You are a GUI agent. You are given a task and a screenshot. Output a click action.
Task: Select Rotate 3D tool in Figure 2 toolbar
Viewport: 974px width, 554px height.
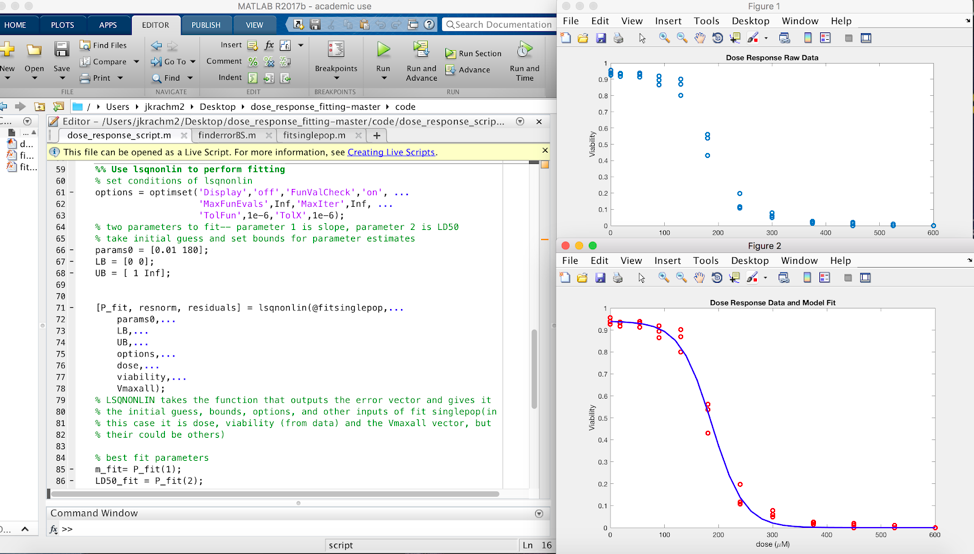pyautogui.click(x=716, y=278)
